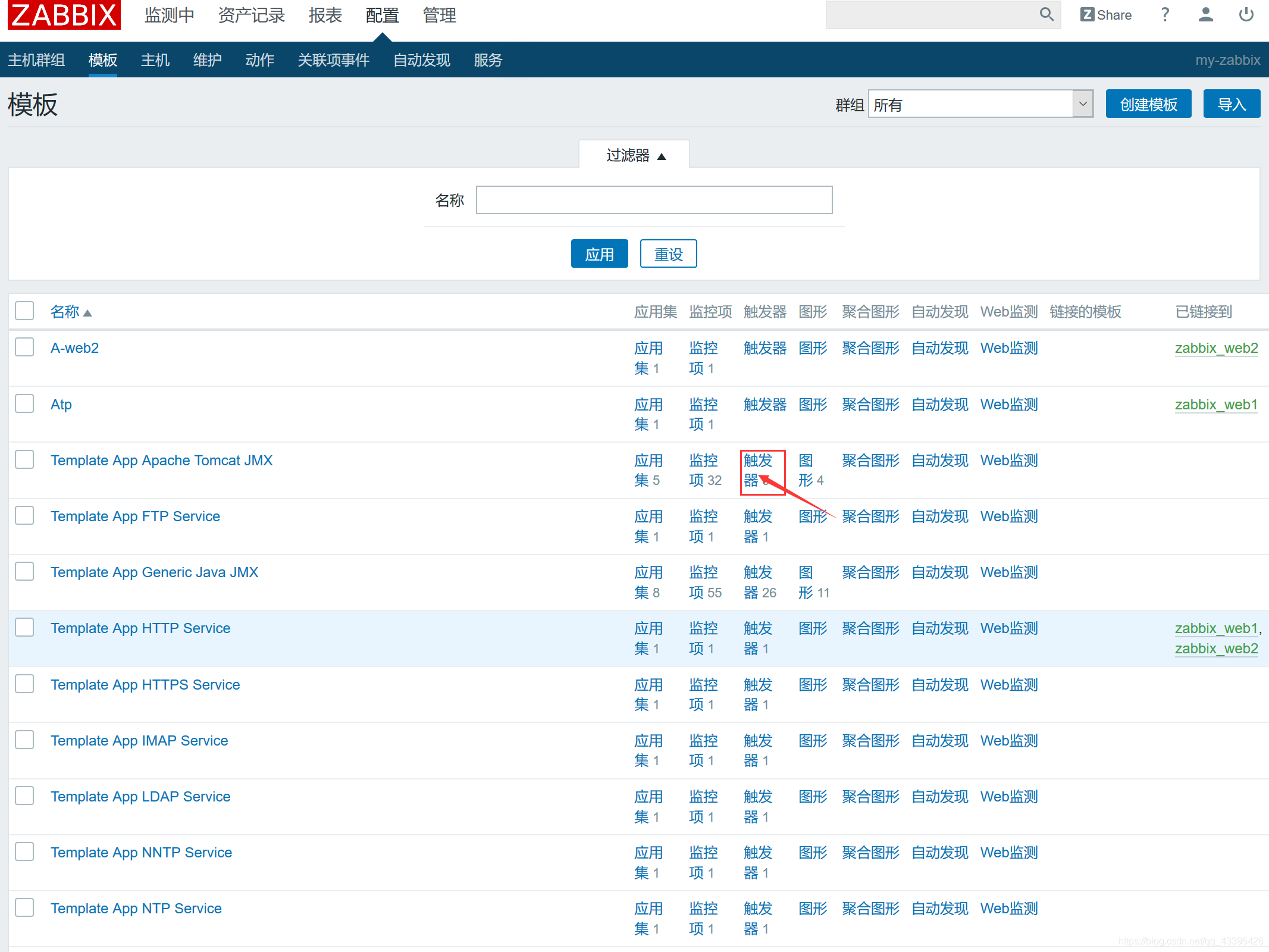Switch to 维护 submenu tab
This screenshot has height=952, width=1269.
point(208,60)
